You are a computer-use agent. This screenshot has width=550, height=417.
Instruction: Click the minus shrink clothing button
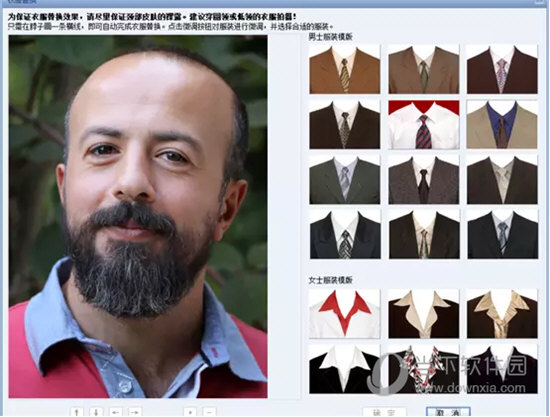(x=210, y=412)
